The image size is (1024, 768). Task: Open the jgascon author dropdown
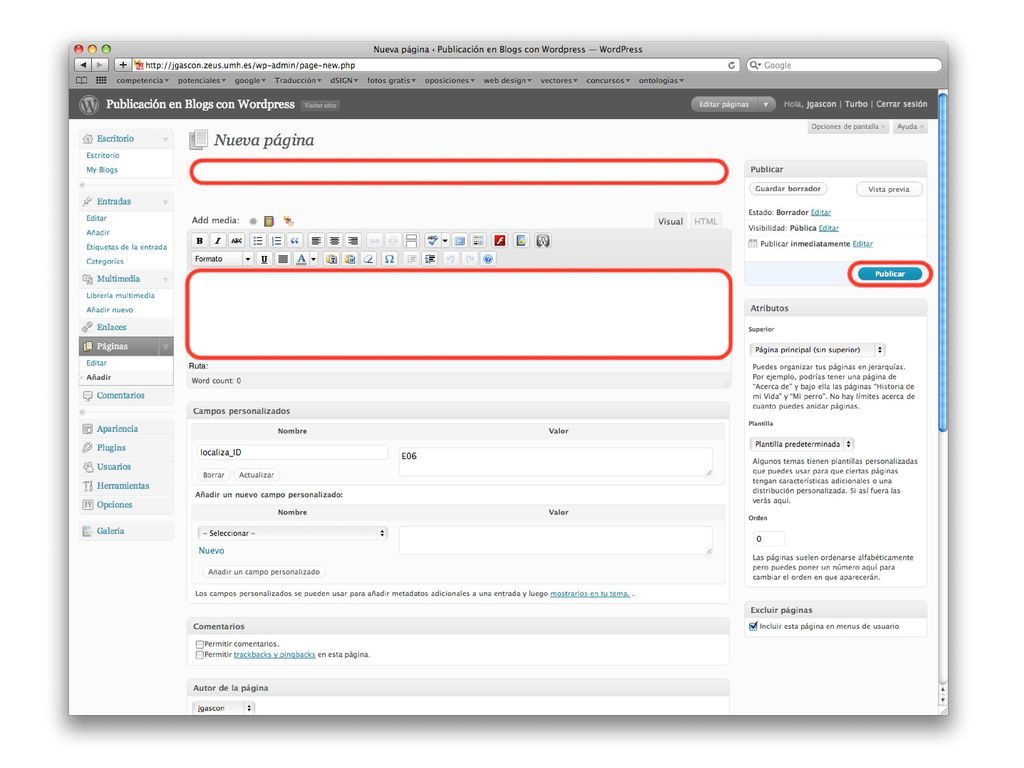tap(223, 708)
